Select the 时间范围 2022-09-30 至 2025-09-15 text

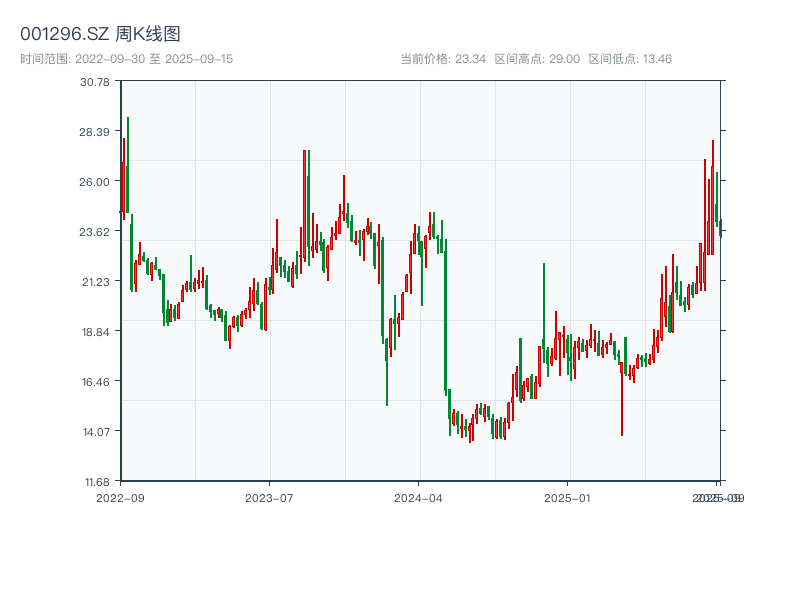[127, 59]
